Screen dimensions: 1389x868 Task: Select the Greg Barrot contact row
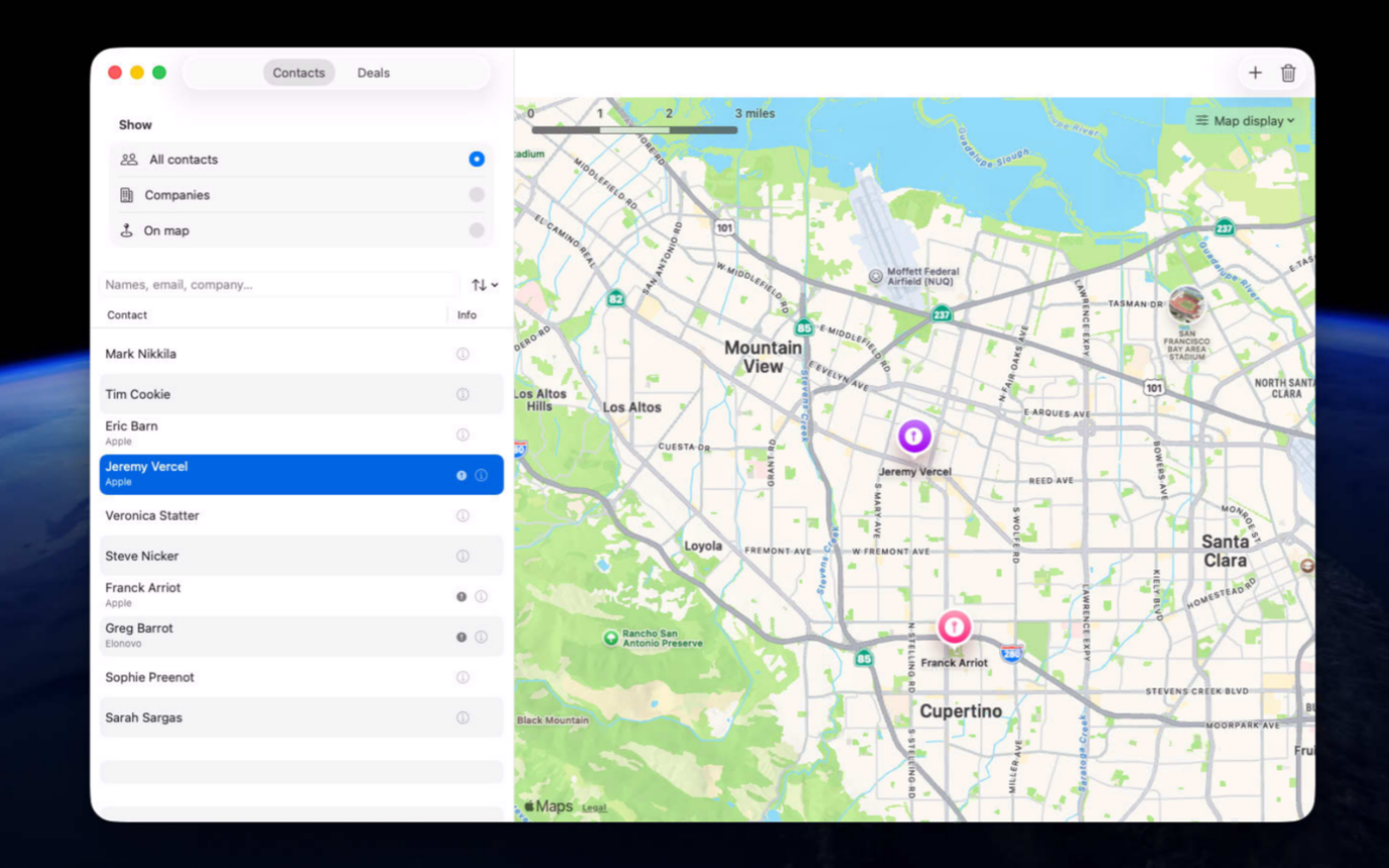(302, 637)
